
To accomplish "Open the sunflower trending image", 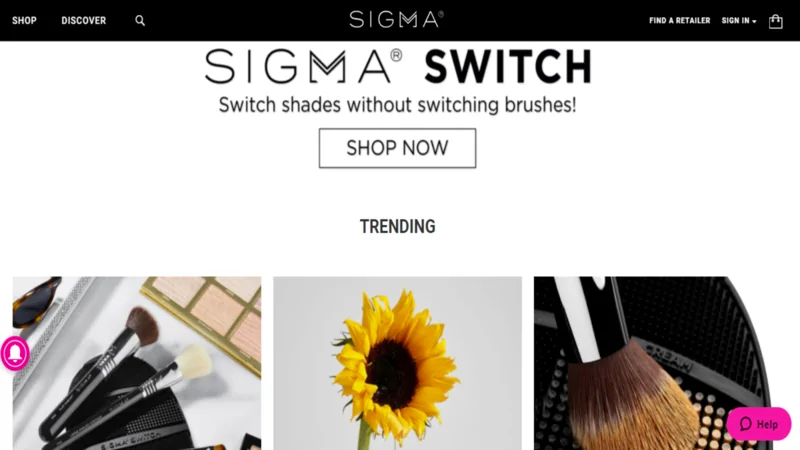I will 397,363.
